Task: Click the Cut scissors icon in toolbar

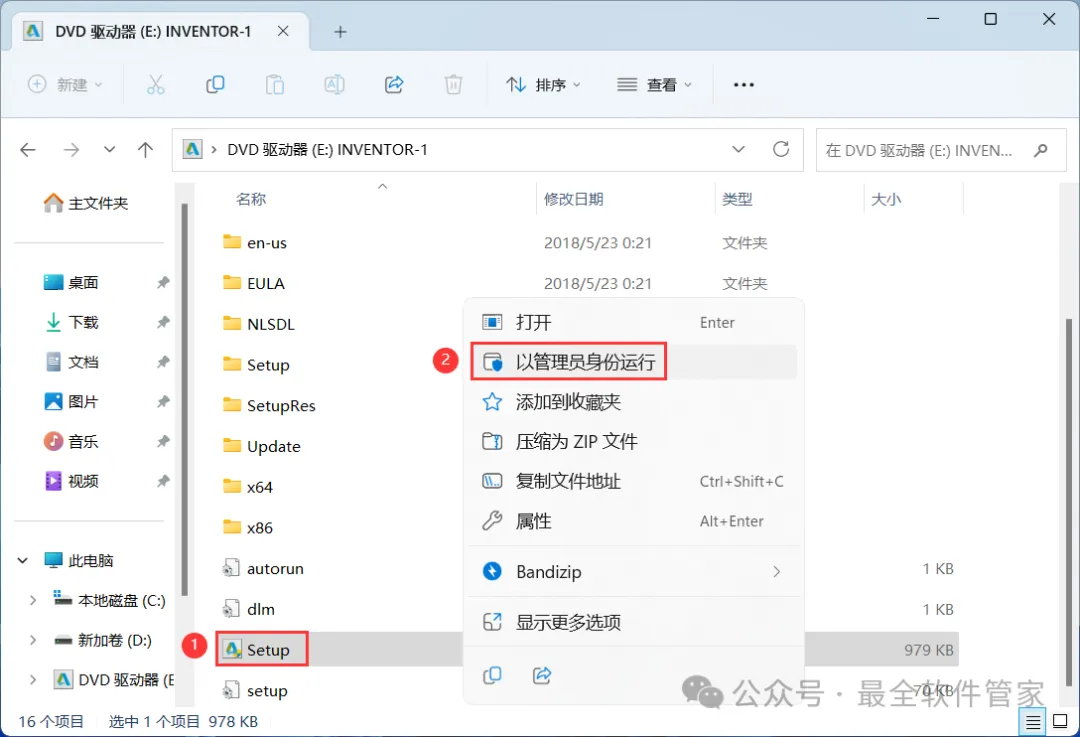Action: point(156,85)
